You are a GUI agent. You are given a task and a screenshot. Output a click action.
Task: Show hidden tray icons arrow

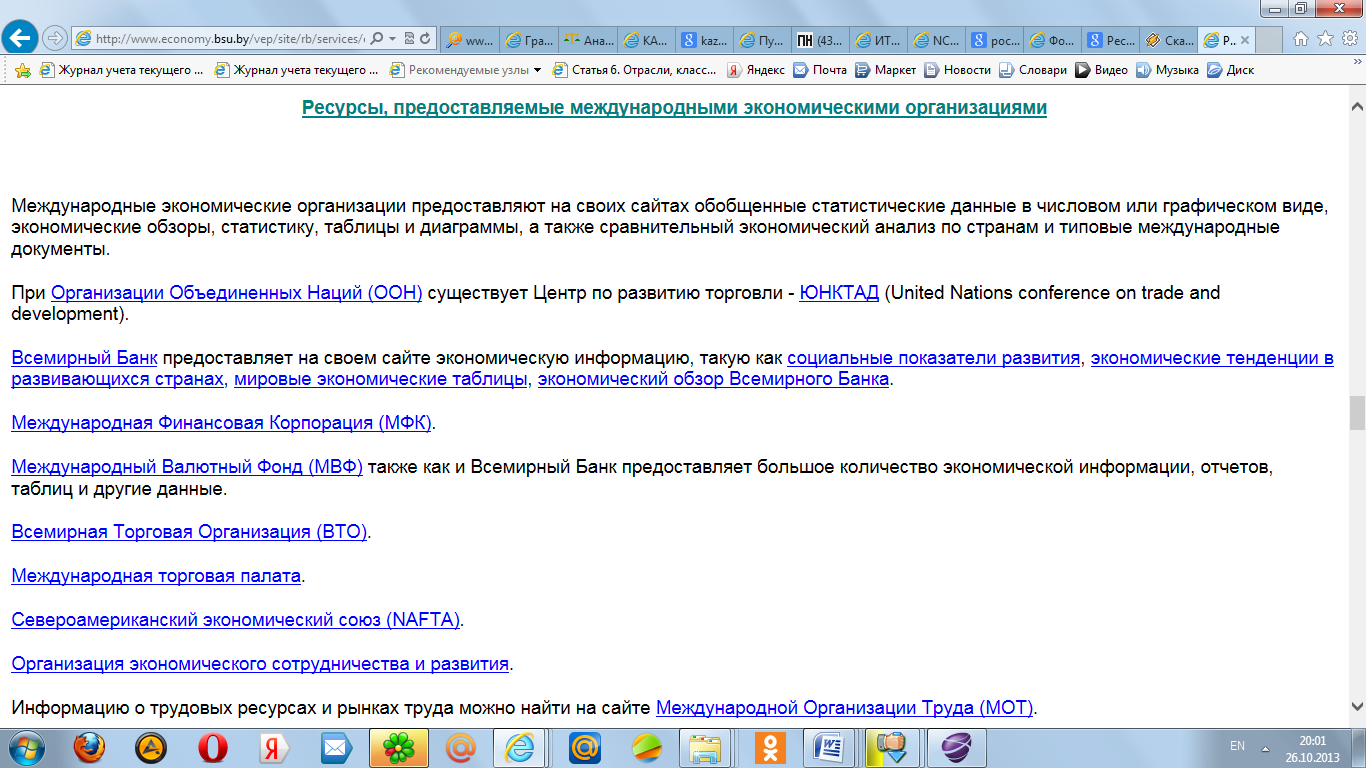1265,747
